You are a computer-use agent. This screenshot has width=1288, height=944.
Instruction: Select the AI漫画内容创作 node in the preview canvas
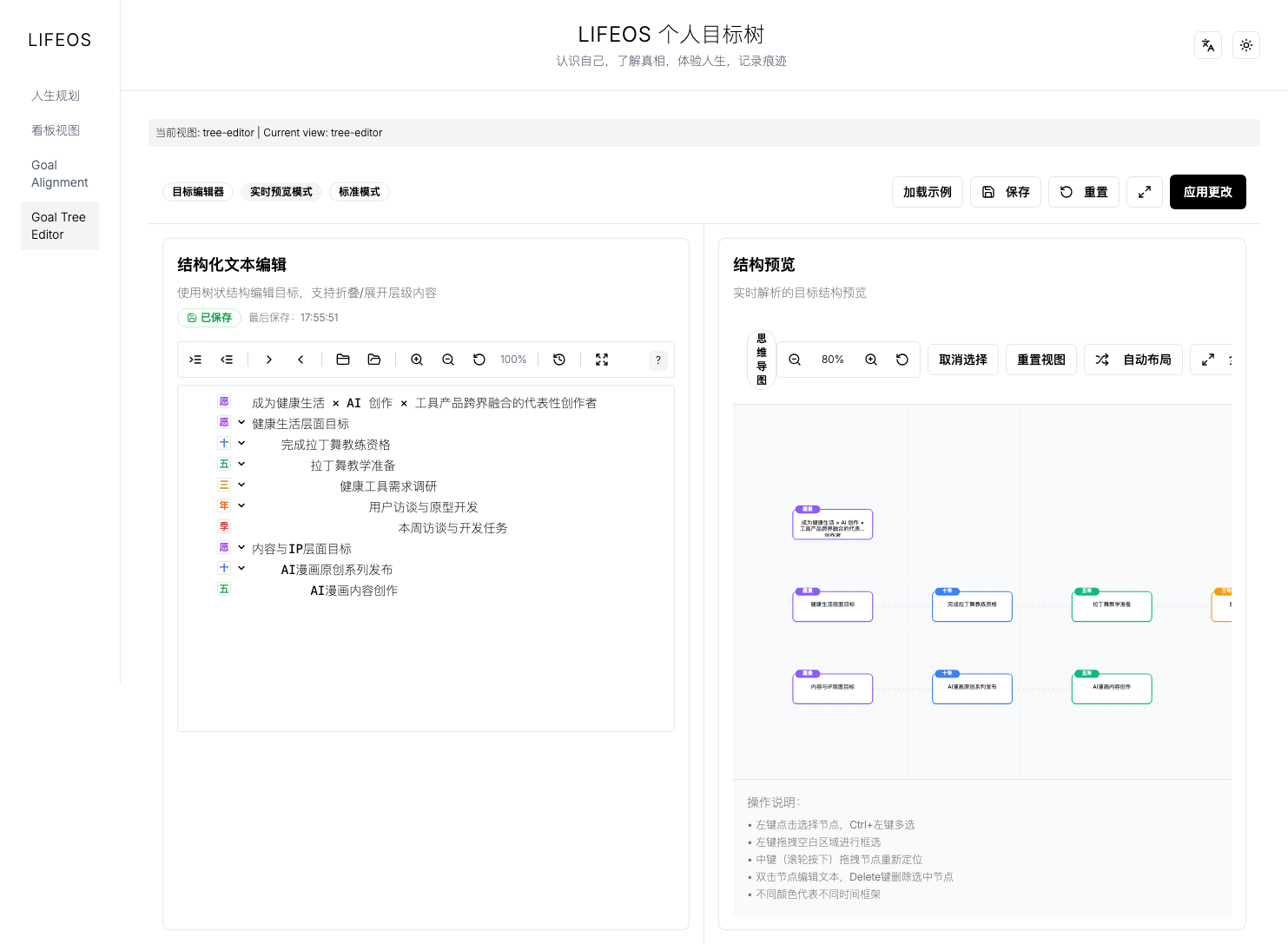pos(1112,687)
